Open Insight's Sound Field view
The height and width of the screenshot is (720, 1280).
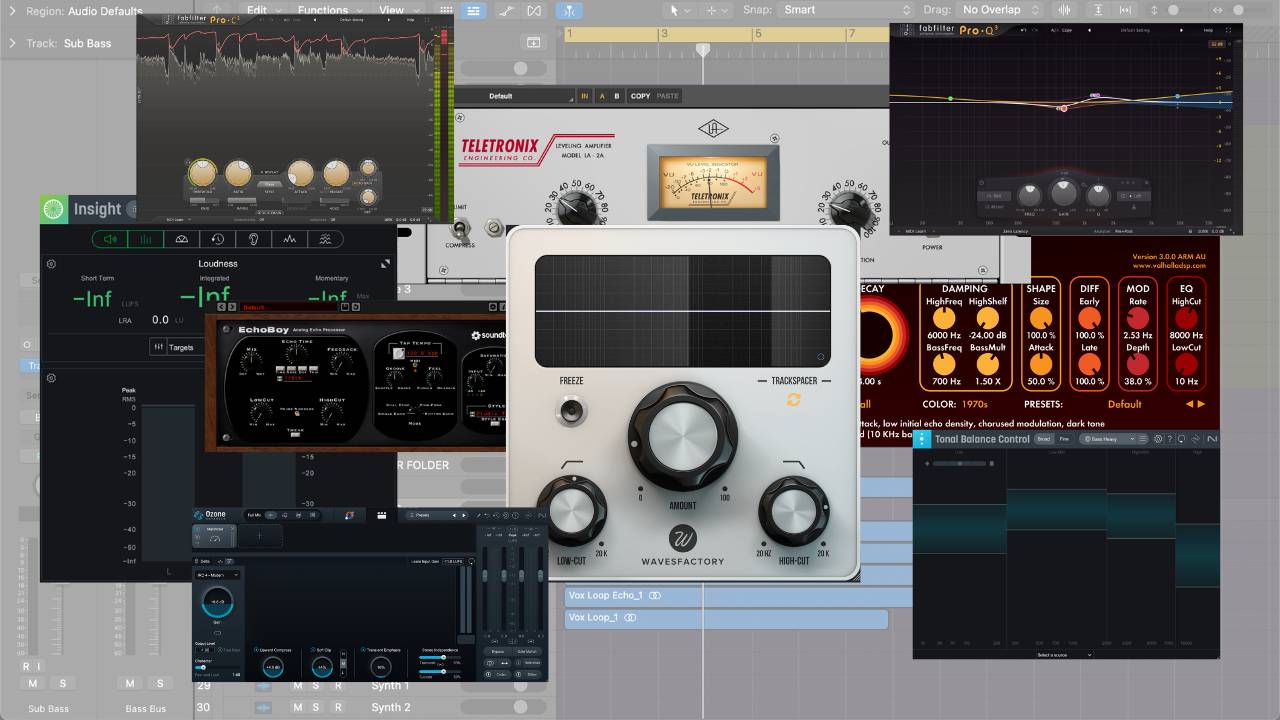pos(181,238)
